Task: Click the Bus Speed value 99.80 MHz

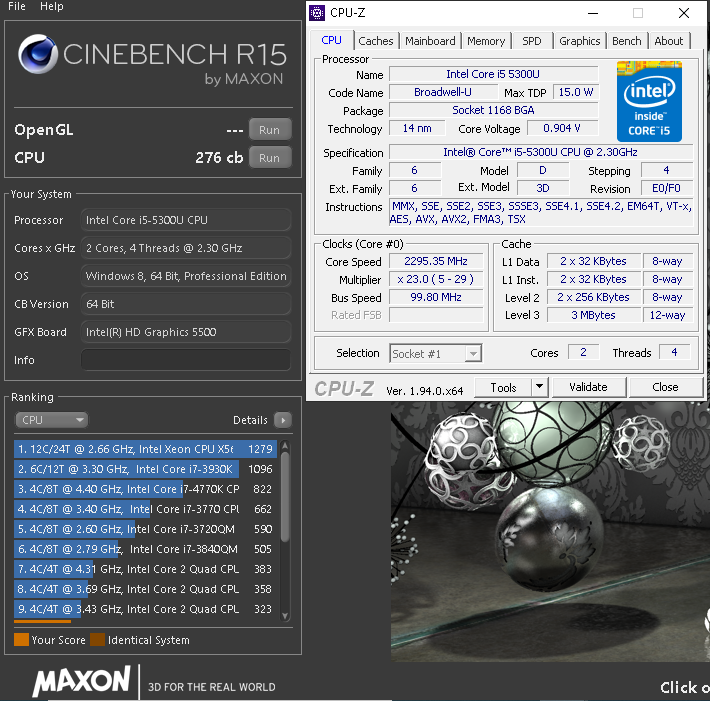Action: pyautogui.click(x=436, y=297)
